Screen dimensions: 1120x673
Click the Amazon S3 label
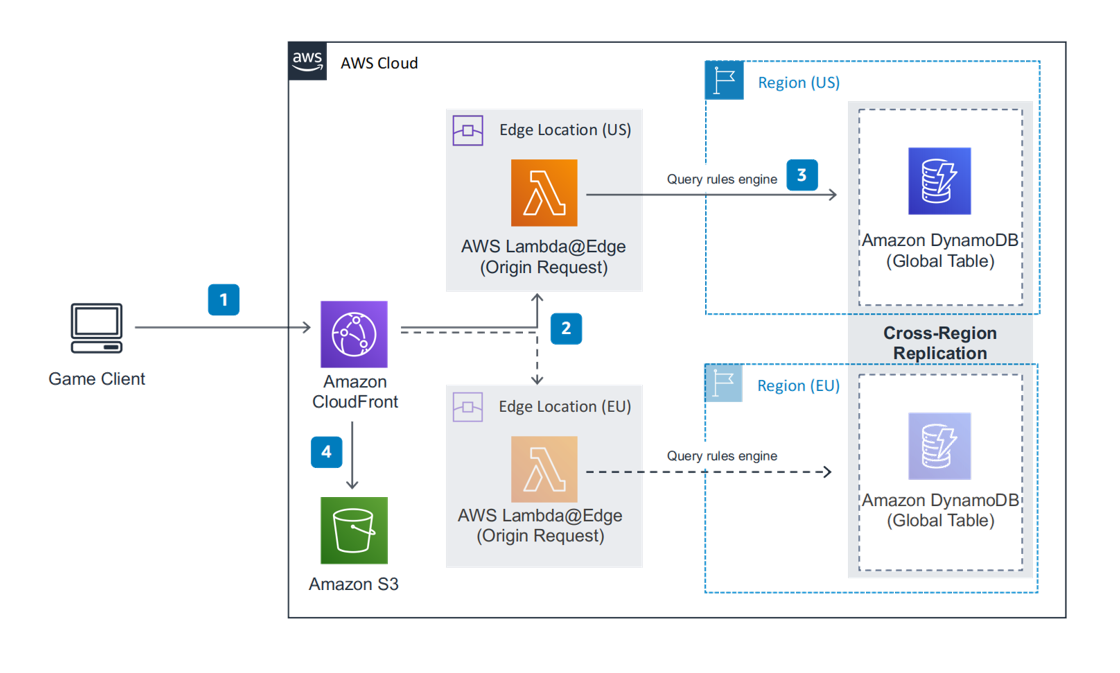(354, 584)
